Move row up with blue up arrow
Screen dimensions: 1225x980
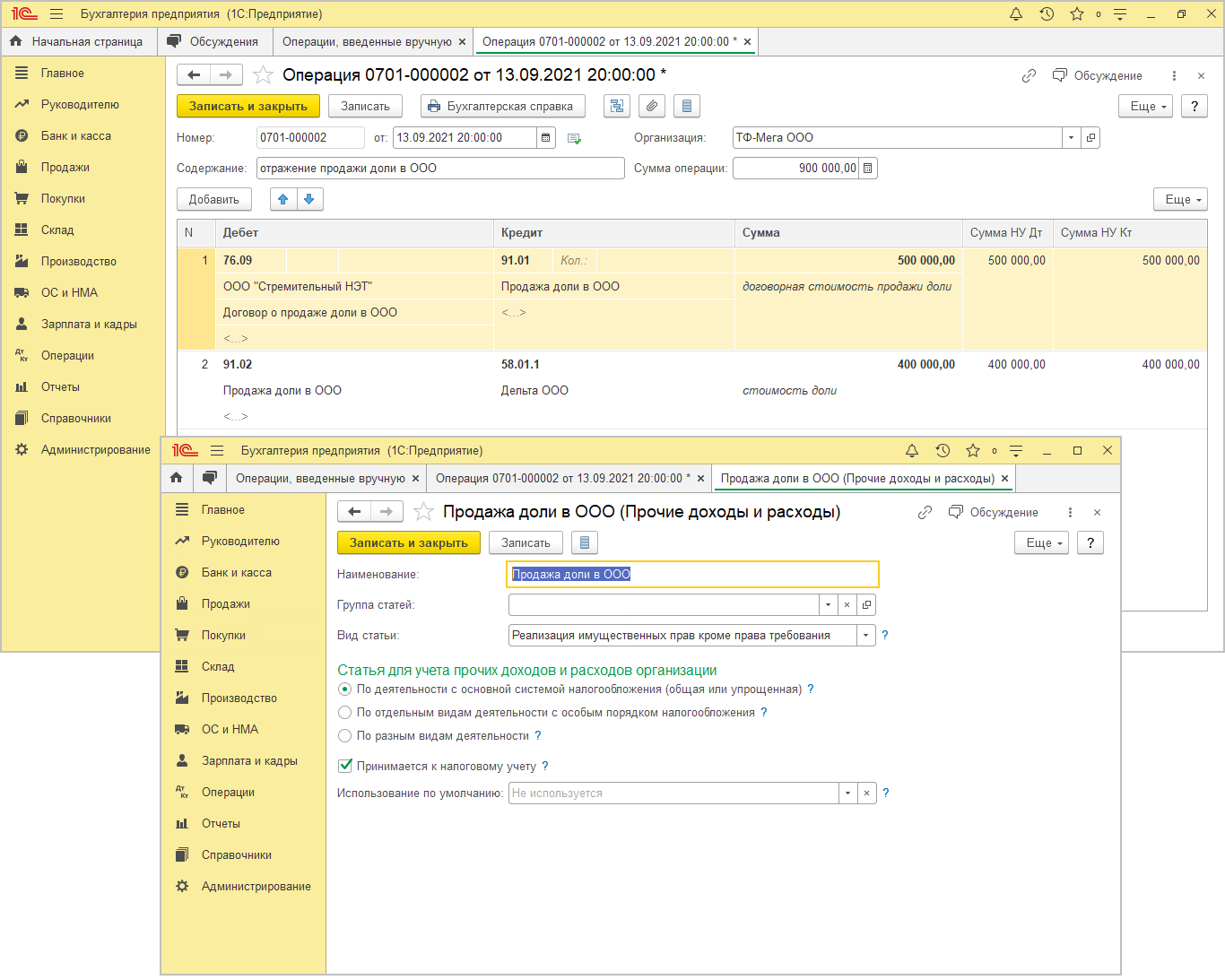click(x=283, y=199)
